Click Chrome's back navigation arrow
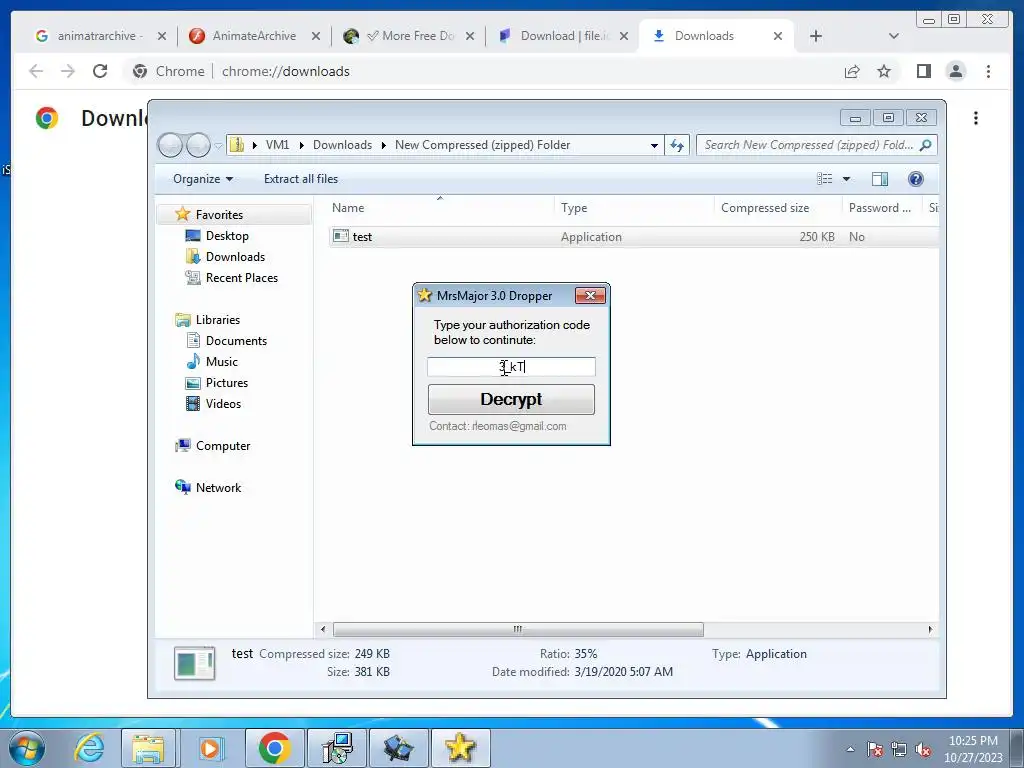This screenshot has width=1024, height=768. click(x=36, y=71)
